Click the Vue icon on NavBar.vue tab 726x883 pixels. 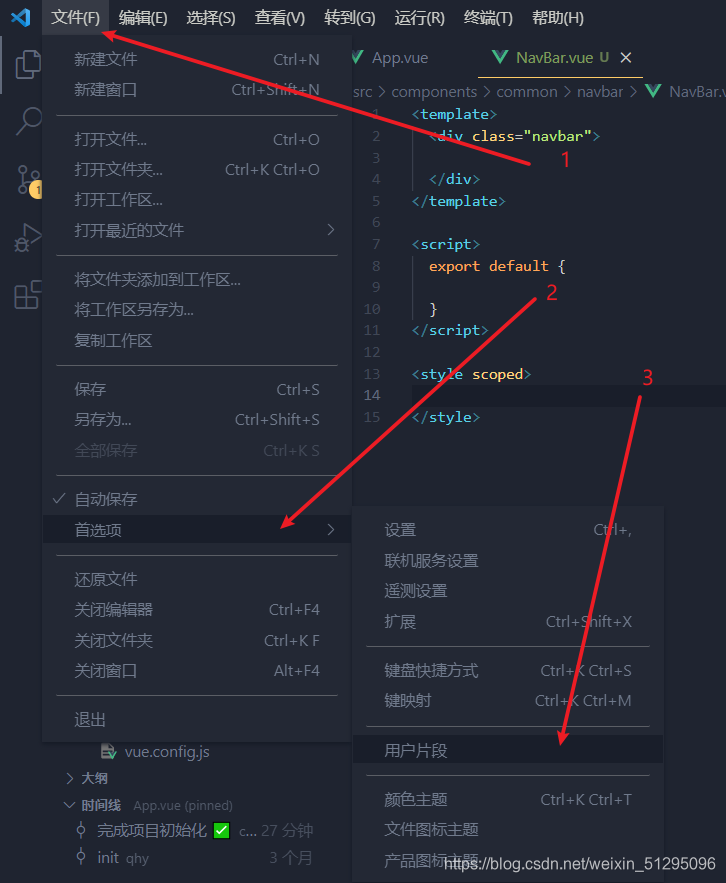pyautogui.click(x=500, y=57)
